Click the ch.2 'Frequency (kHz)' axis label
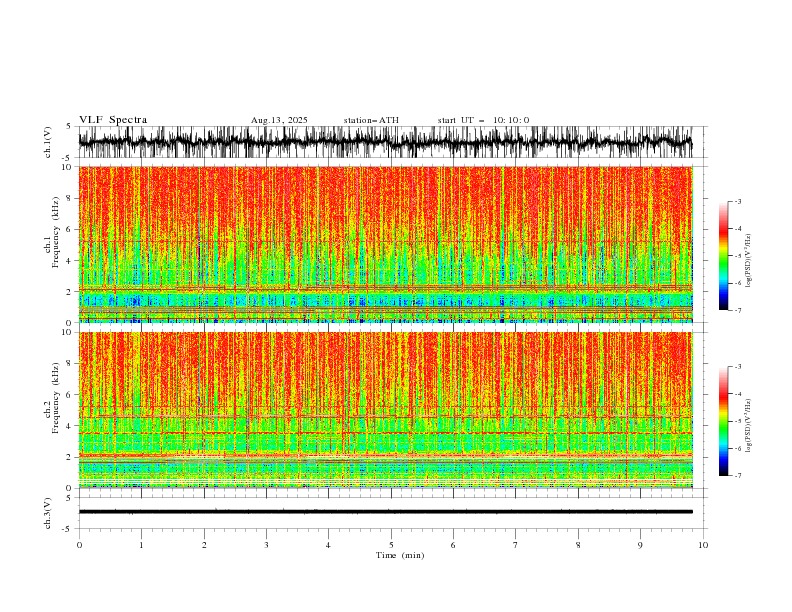This screenshot has height=612, width=792. (56, 398)
